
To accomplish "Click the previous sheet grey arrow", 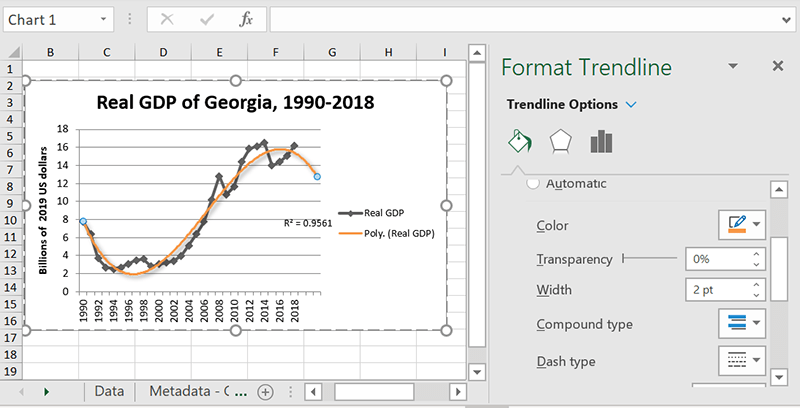I will 21,392.
